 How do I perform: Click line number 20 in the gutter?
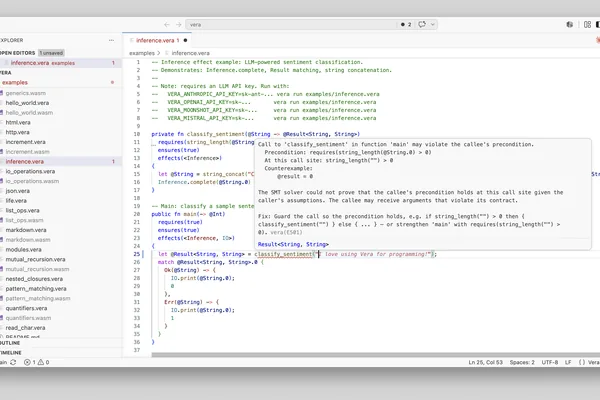137,214
